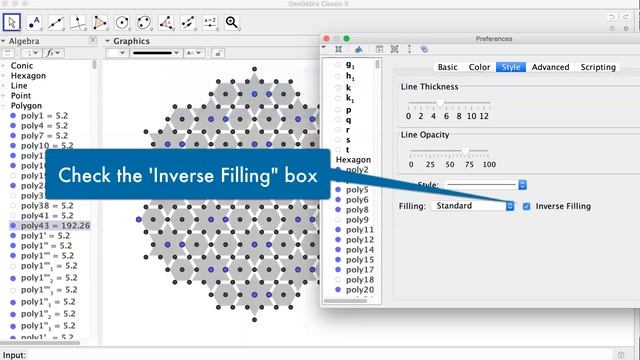Toggle visibility circle of poly4 = 5.2
The height and width of the screenshot is (360, 640).
13,126
